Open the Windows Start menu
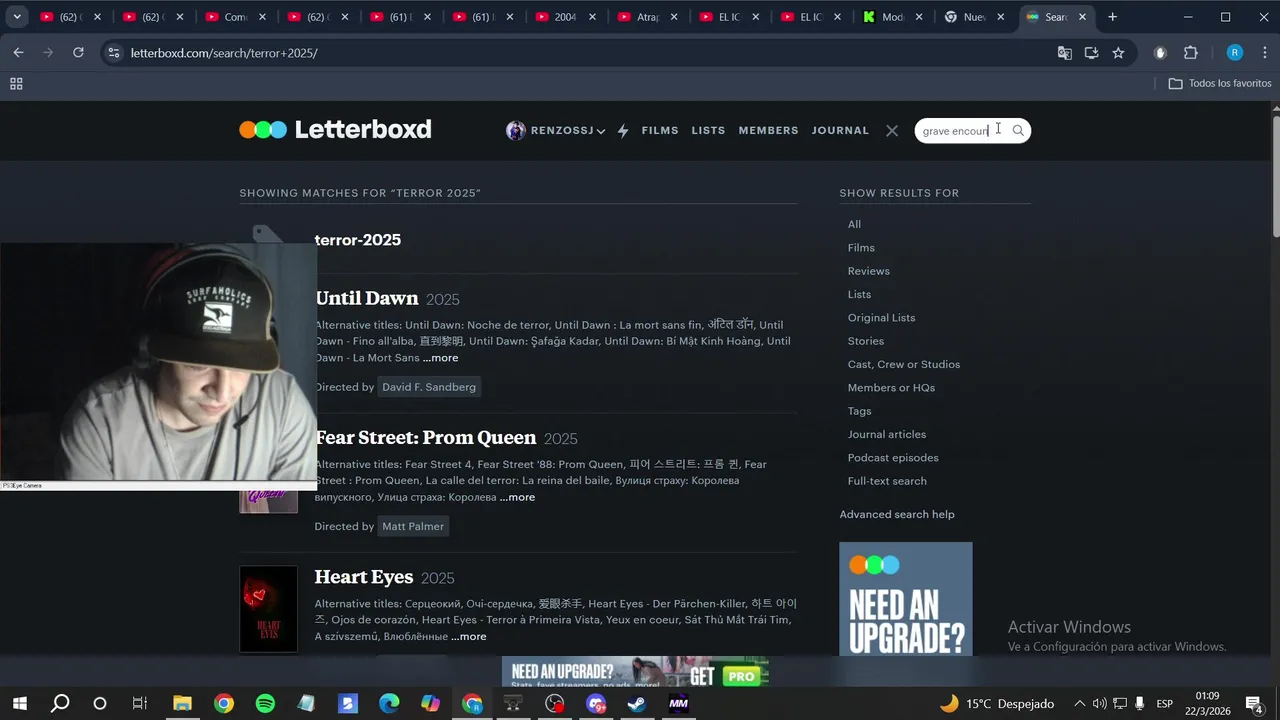Viewport: 1280px width, 720px height. click(20, 704)
